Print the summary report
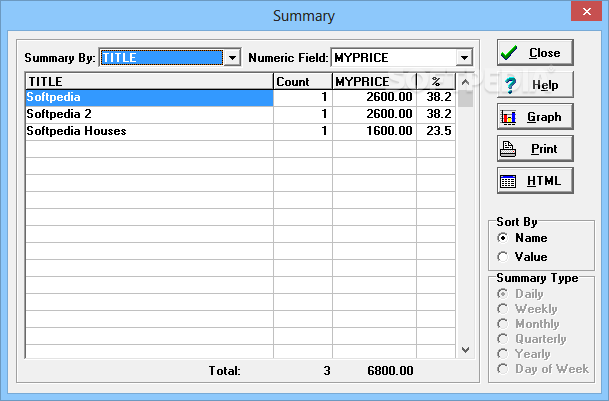The width and height of the screenshot is (609, 401). click(535, 148)
